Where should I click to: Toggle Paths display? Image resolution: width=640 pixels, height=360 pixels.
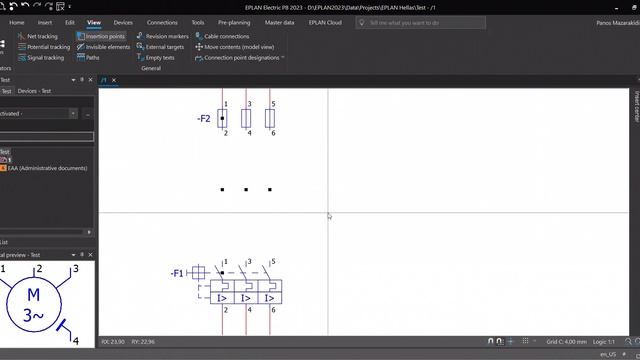pos(88,58)
